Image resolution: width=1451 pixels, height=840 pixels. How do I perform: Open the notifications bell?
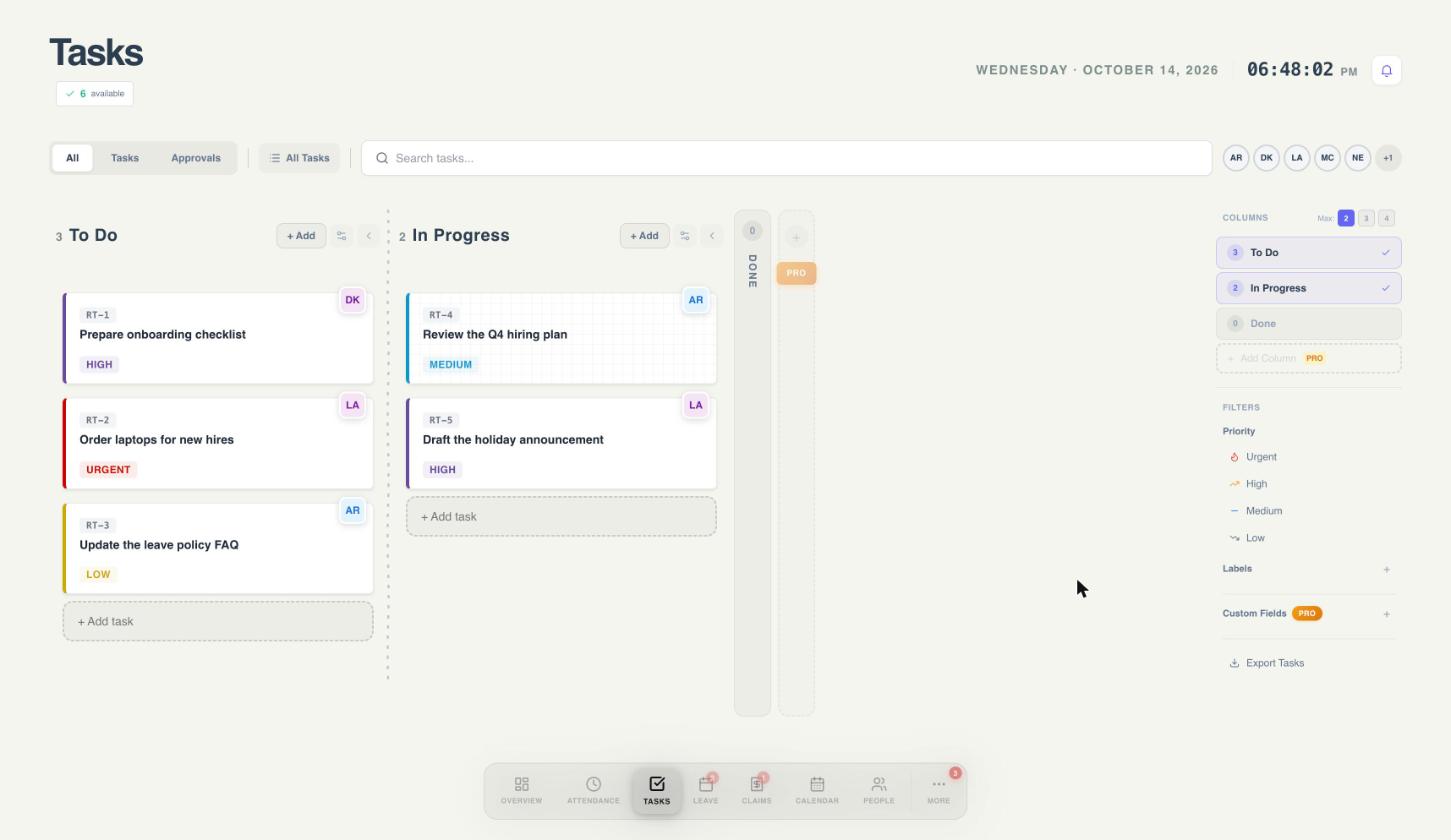point(1386,70)
